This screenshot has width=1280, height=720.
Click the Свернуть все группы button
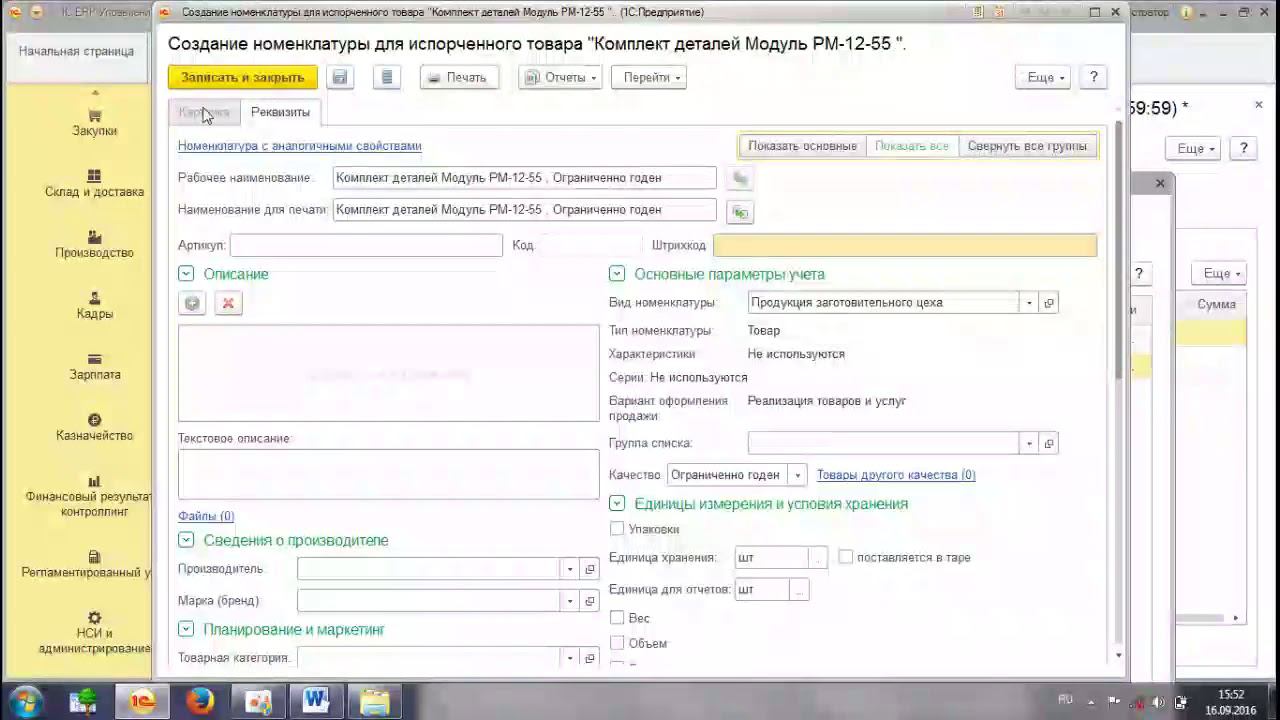(x=1027, y=146)
